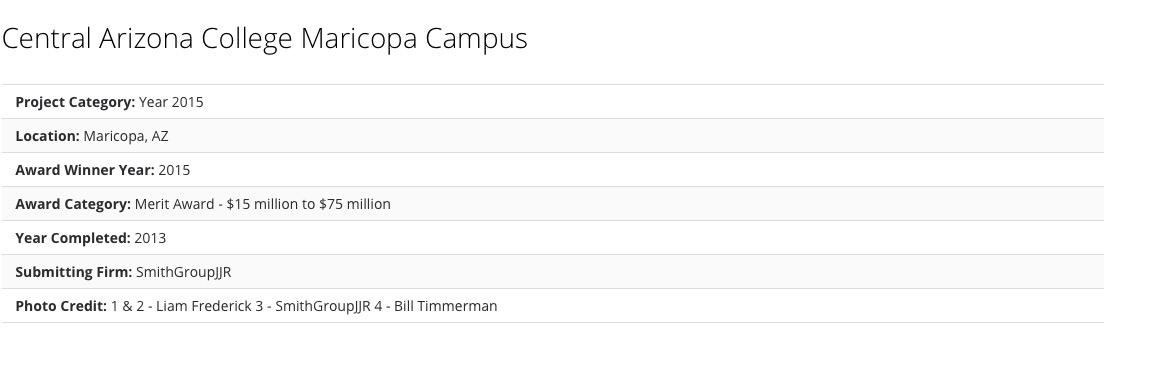Click SmithGroupJJR in the Submitting Firm row
Screen dimensions: 1170x377
[184, 272]
